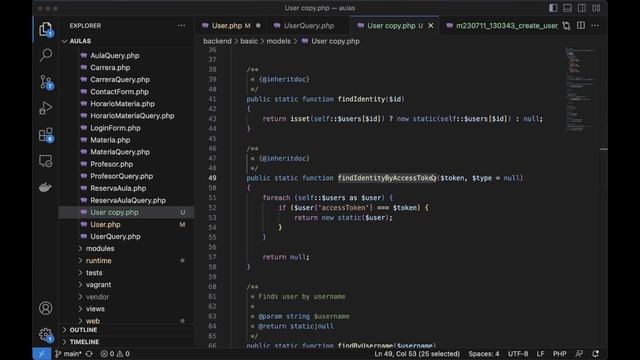Open the Accounts menu
Viewport: 640px width, 360px height.
tap(46, 308)
